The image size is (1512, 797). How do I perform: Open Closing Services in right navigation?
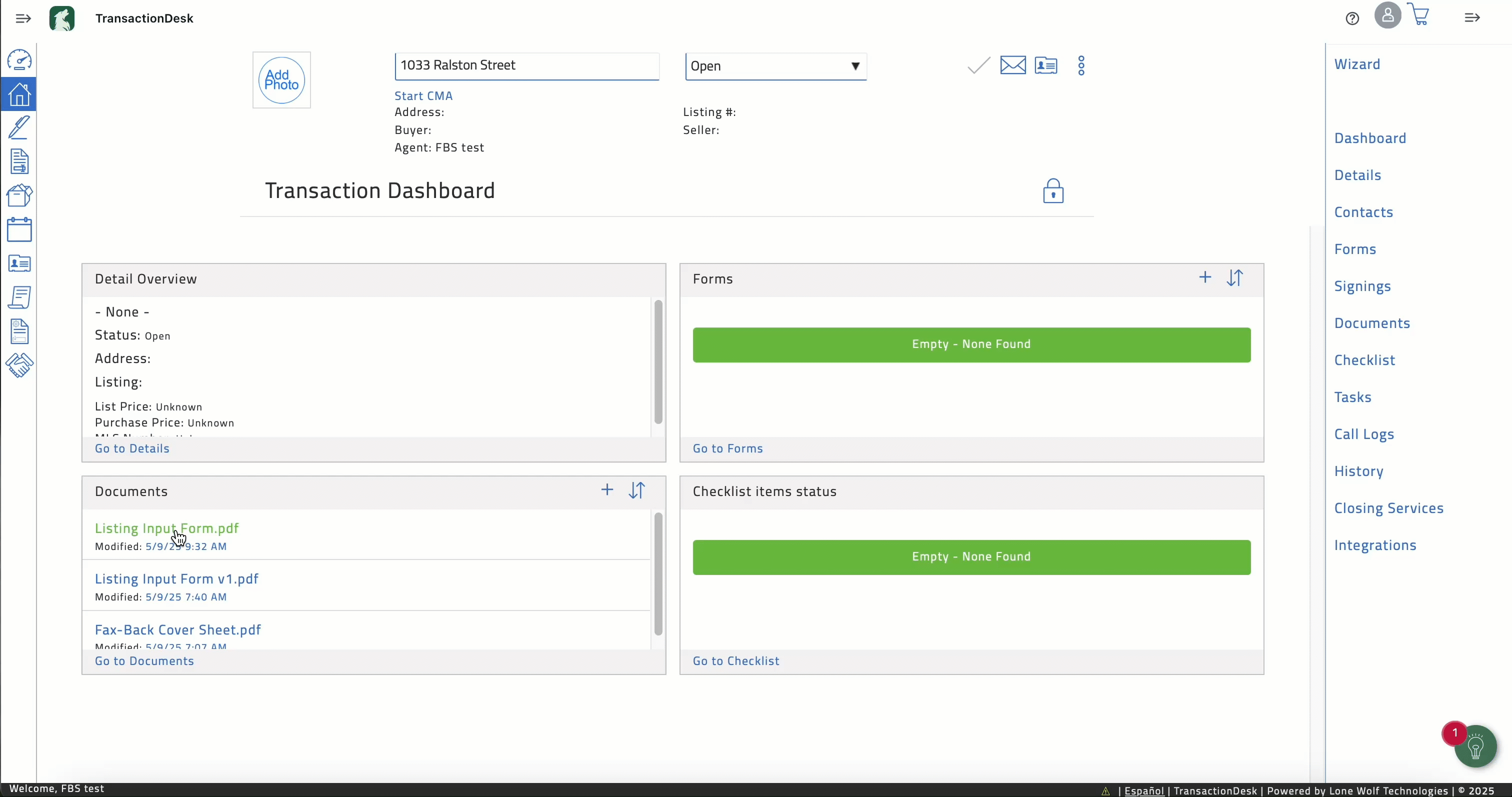coord(1388,508)
